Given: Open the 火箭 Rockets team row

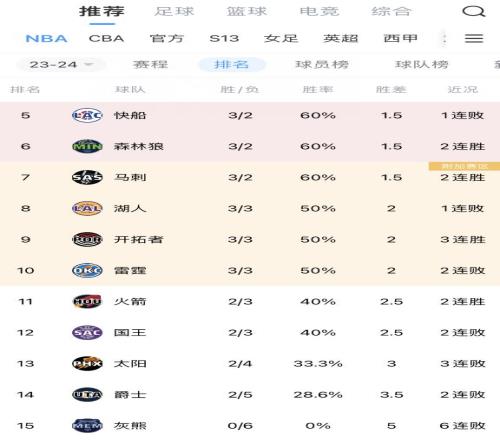Looking at the screenshot, I should tap(250, 301).
